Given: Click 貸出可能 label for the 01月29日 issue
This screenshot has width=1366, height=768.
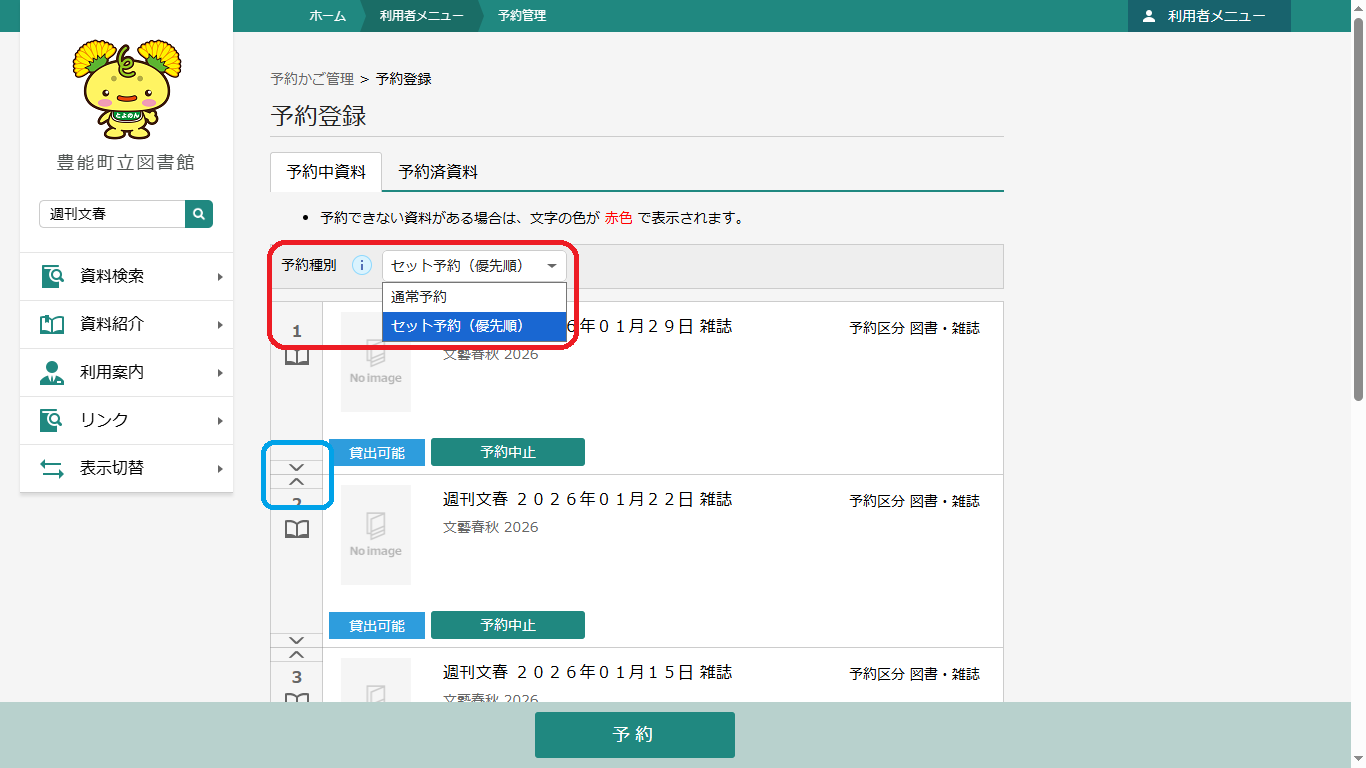Looking at the screenshot, I should coord(377,453).
